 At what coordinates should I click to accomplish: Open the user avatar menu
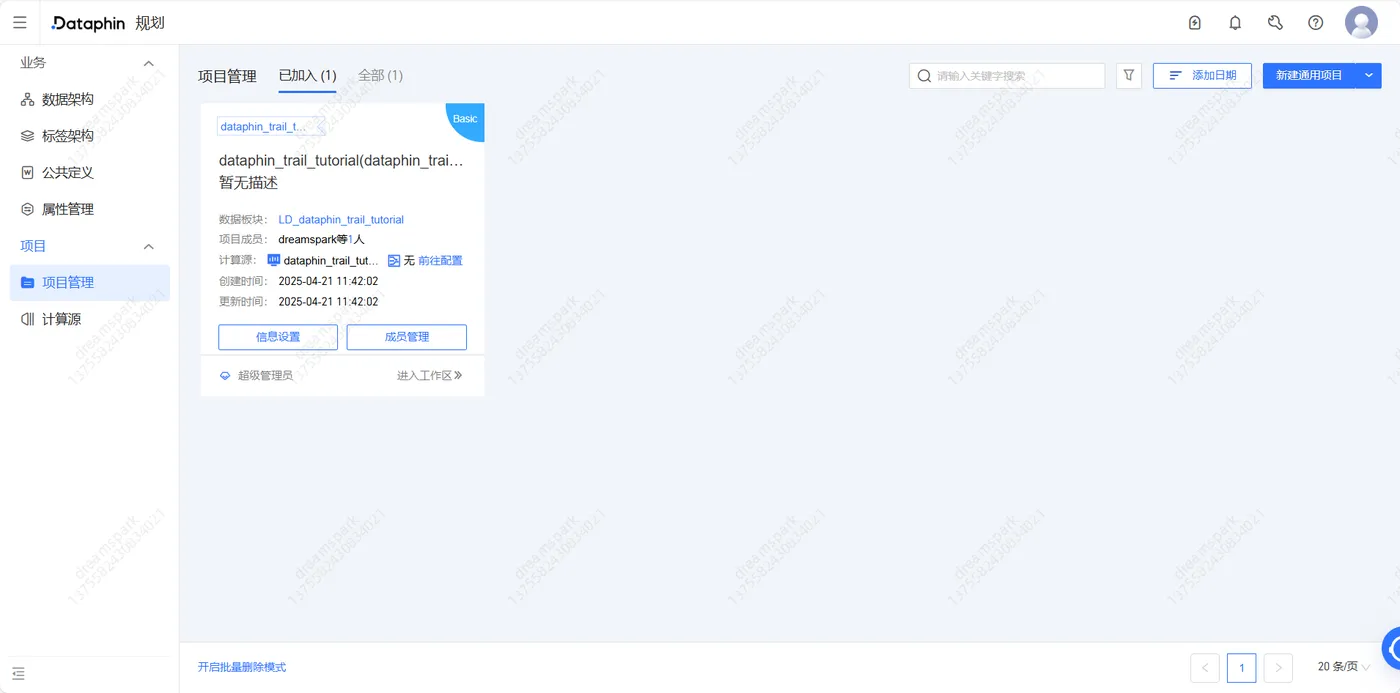[x=1361, y=22]
